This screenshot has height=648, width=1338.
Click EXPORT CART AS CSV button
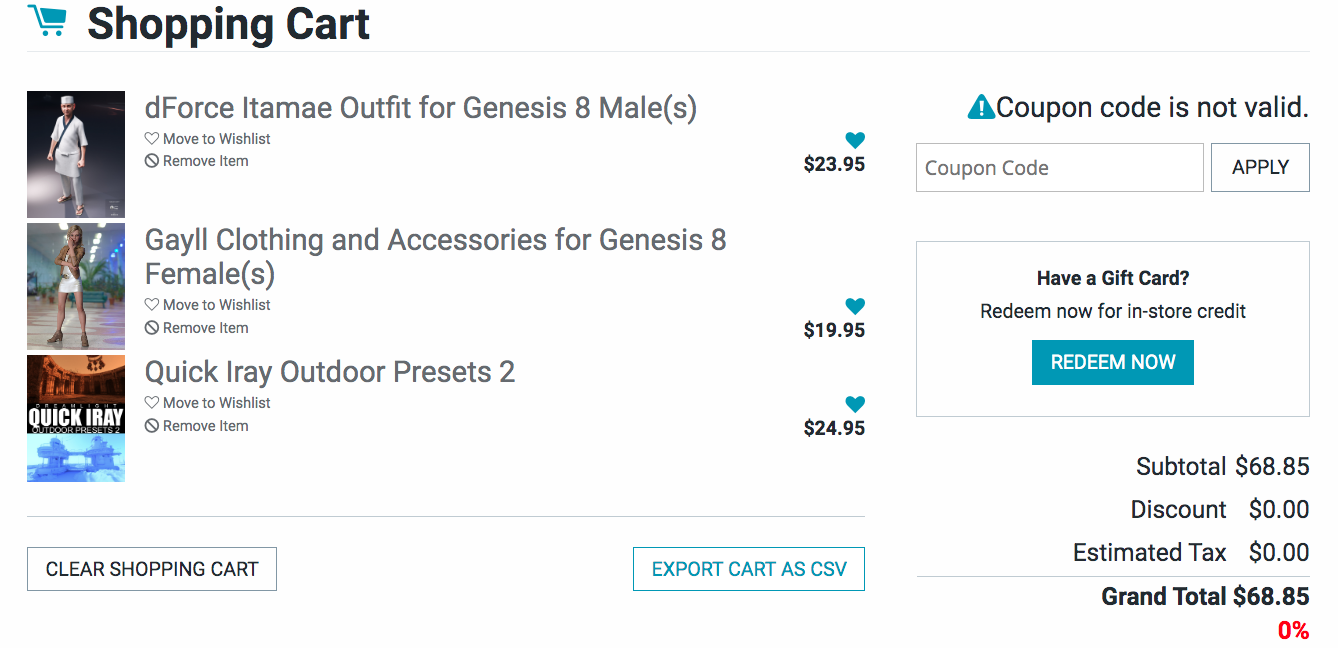pyautogui.click(x=748, y=569)
